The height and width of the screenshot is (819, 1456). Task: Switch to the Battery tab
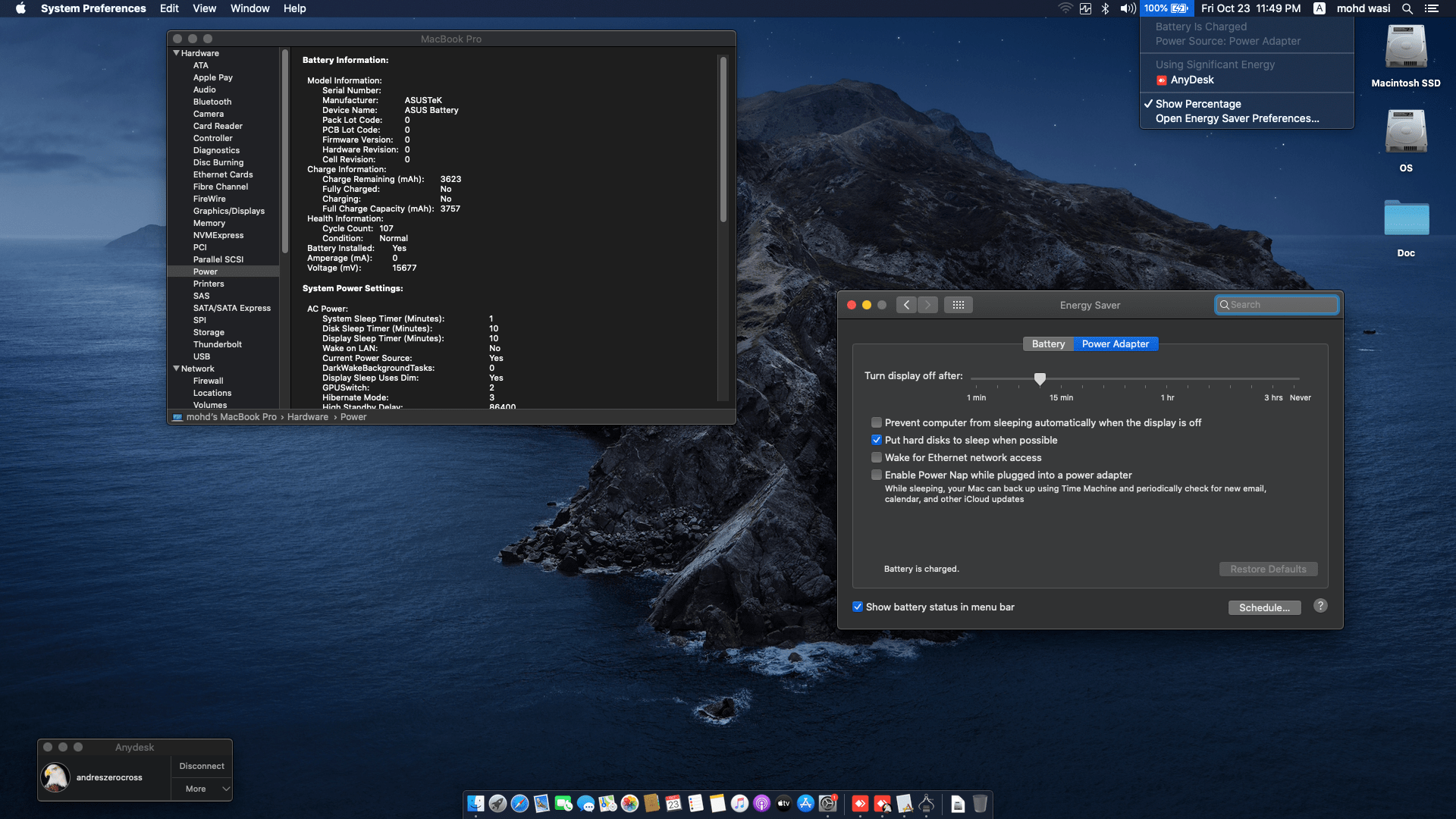1048,344
